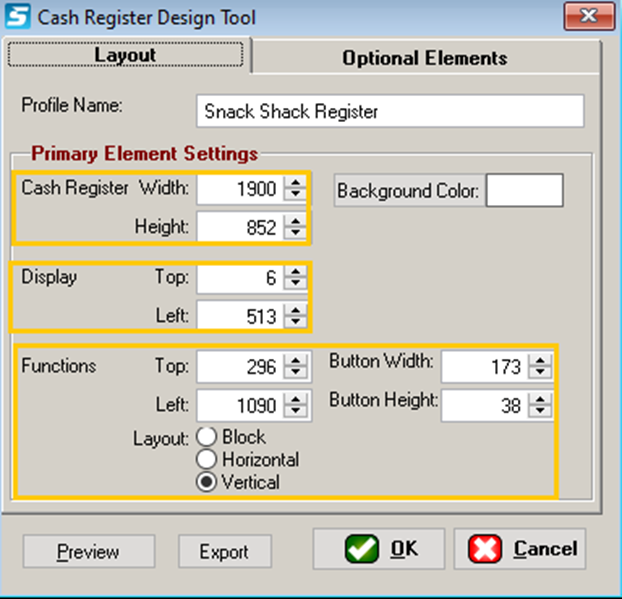Confirm settings with the OK button

(378, 549)
